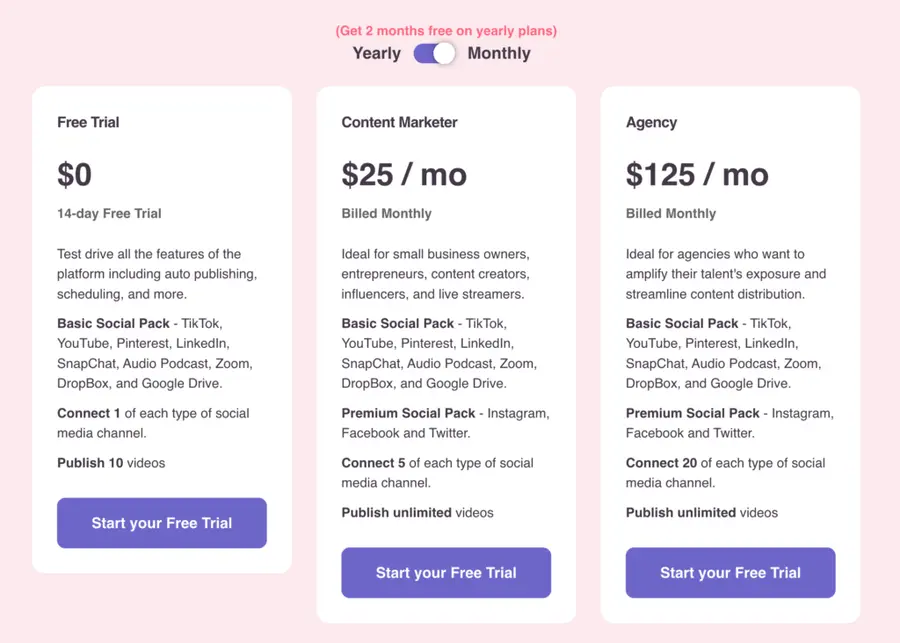Click the Monthly label on the billing selector

point(500,53)
